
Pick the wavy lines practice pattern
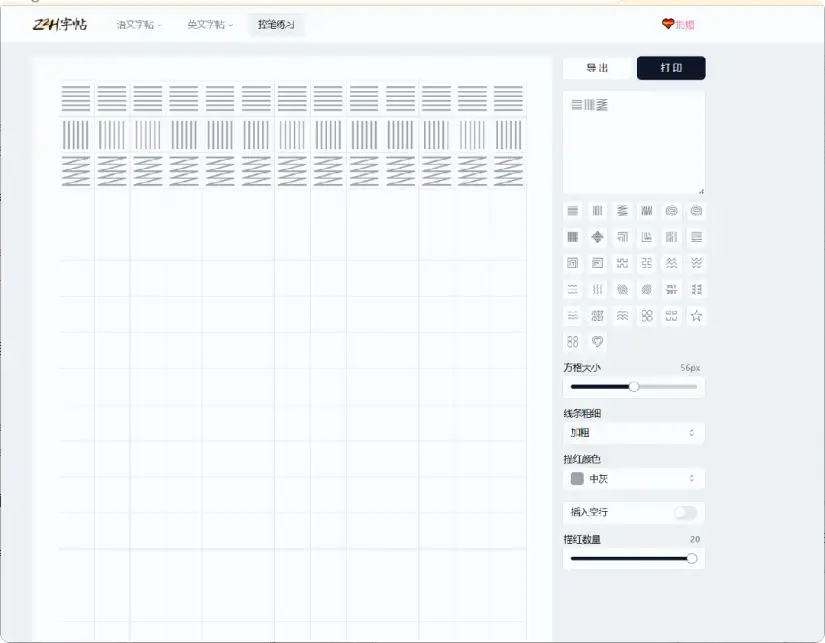673,263
